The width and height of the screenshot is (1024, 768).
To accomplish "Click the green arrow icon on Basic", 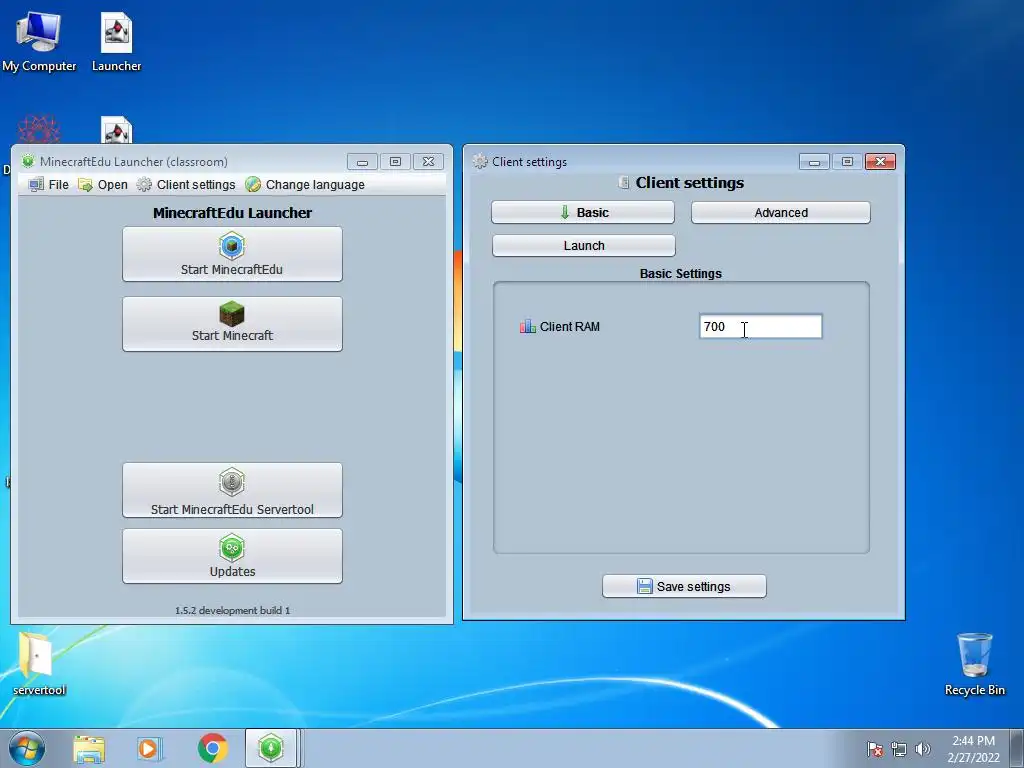I will pyautogui.click(x=565, y=212).
